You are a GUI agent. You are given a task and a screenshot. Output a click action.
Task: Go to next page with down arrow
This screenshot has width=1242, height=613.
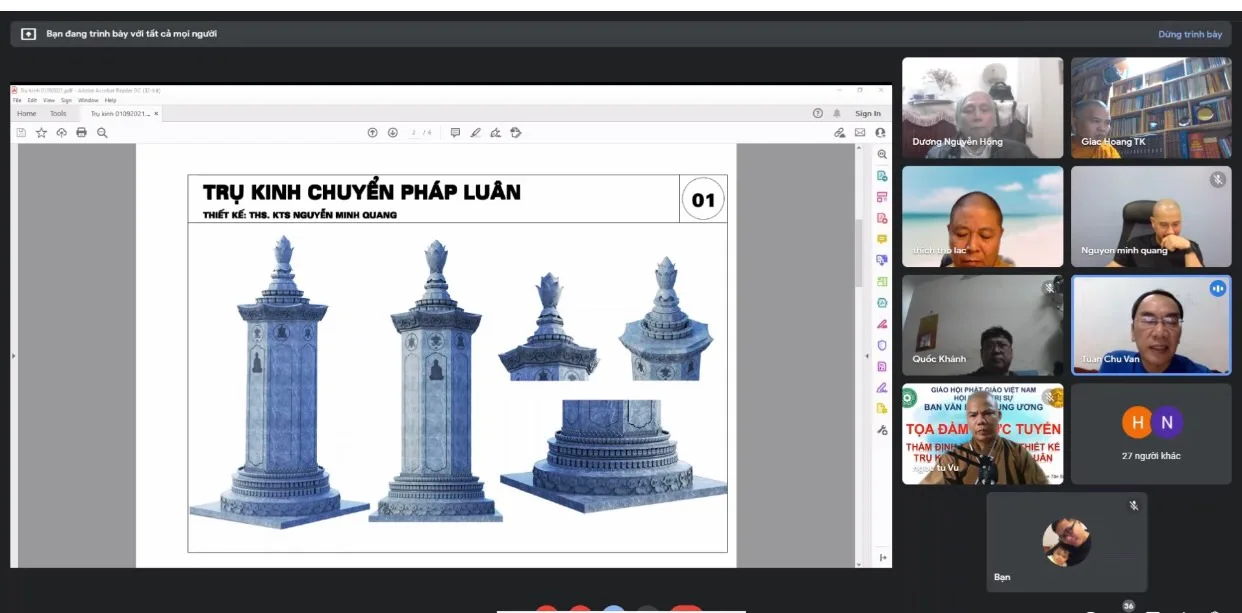pos(393,132)
